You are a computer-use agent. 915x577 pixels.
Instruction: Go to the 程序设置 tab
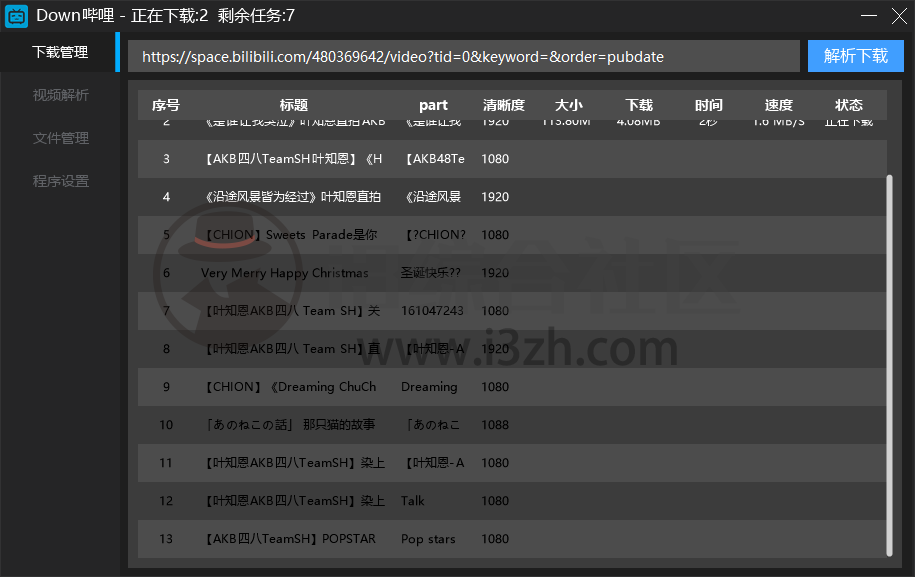(x=60, y=181)
